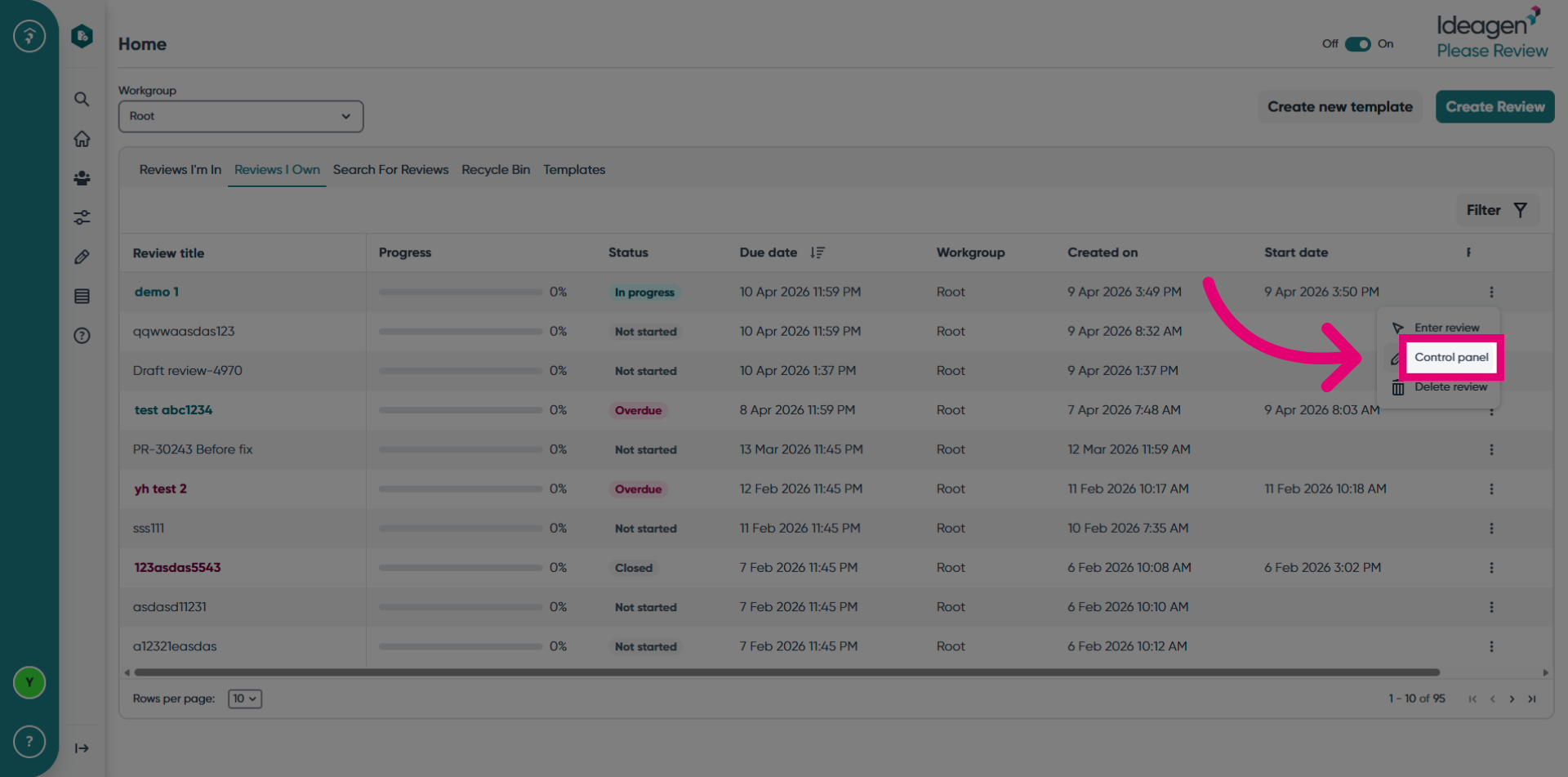This screenshot has height=777, width=1568.
Task: Click the Ideagen Please Review logo
Action: tap(1493, 33)
